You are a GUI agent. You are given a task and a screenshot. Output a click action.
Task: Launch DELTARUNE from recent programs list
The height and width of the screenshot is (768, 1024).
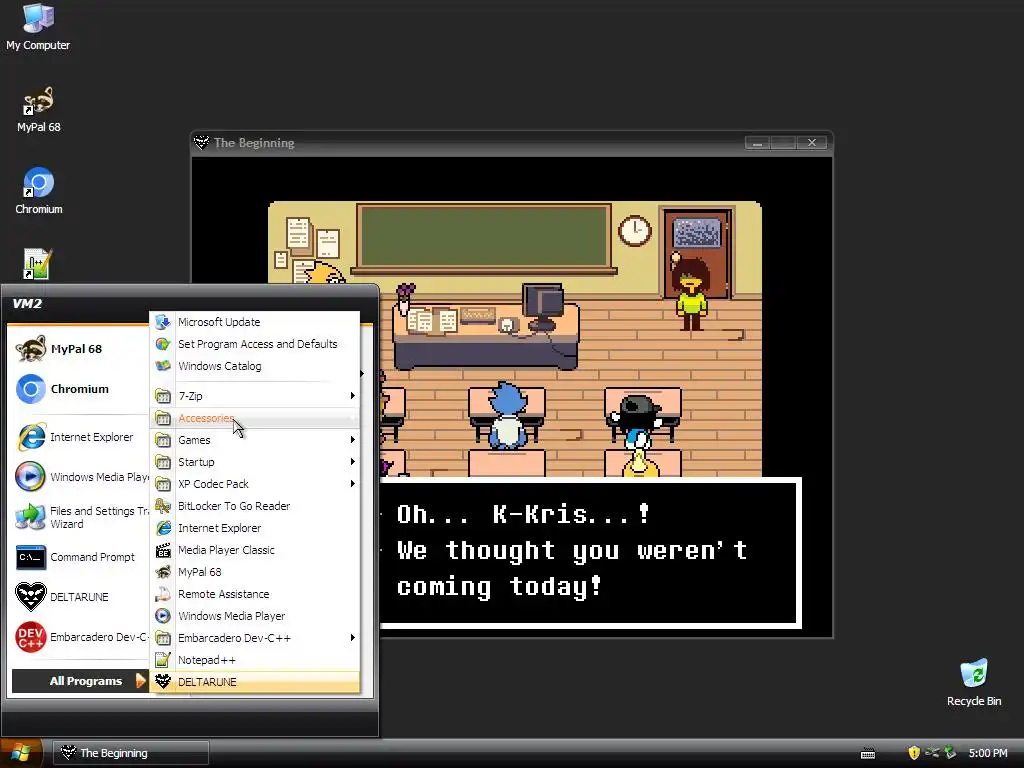click(77, 597)
